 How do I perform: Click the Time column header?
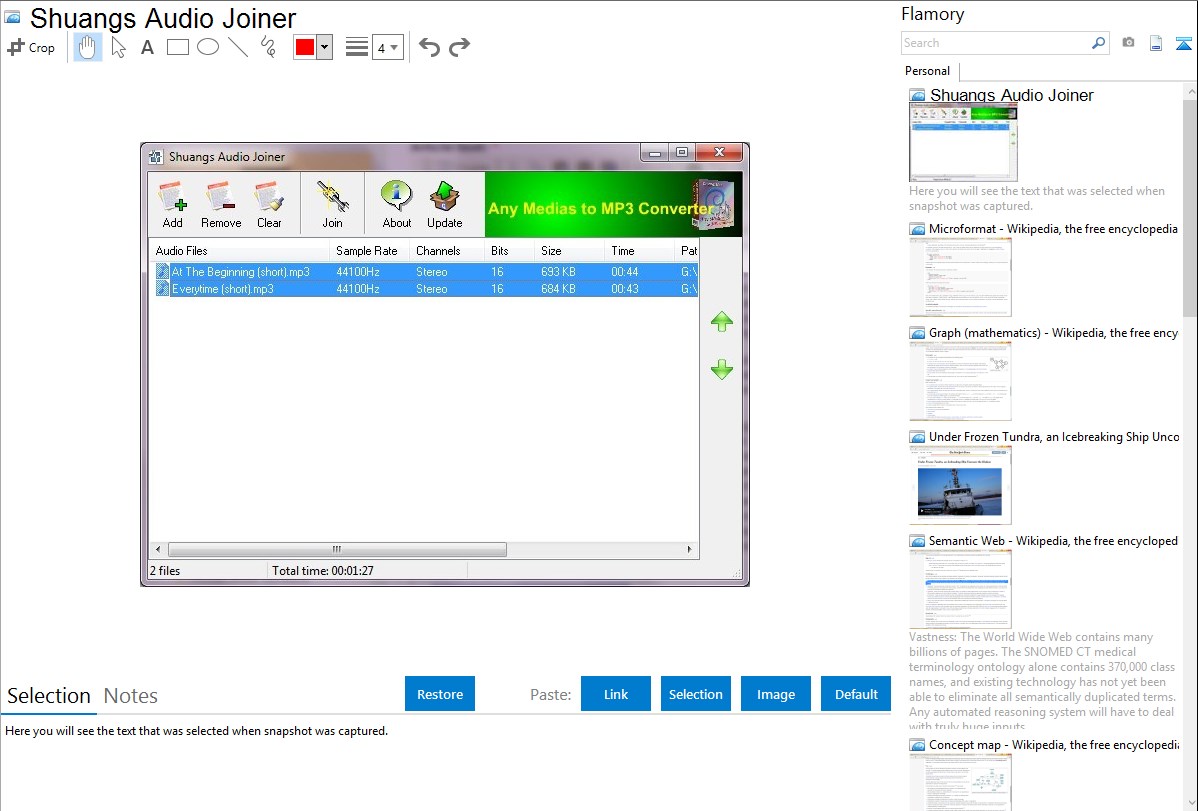pyautogui.click(x=639, y=251)
